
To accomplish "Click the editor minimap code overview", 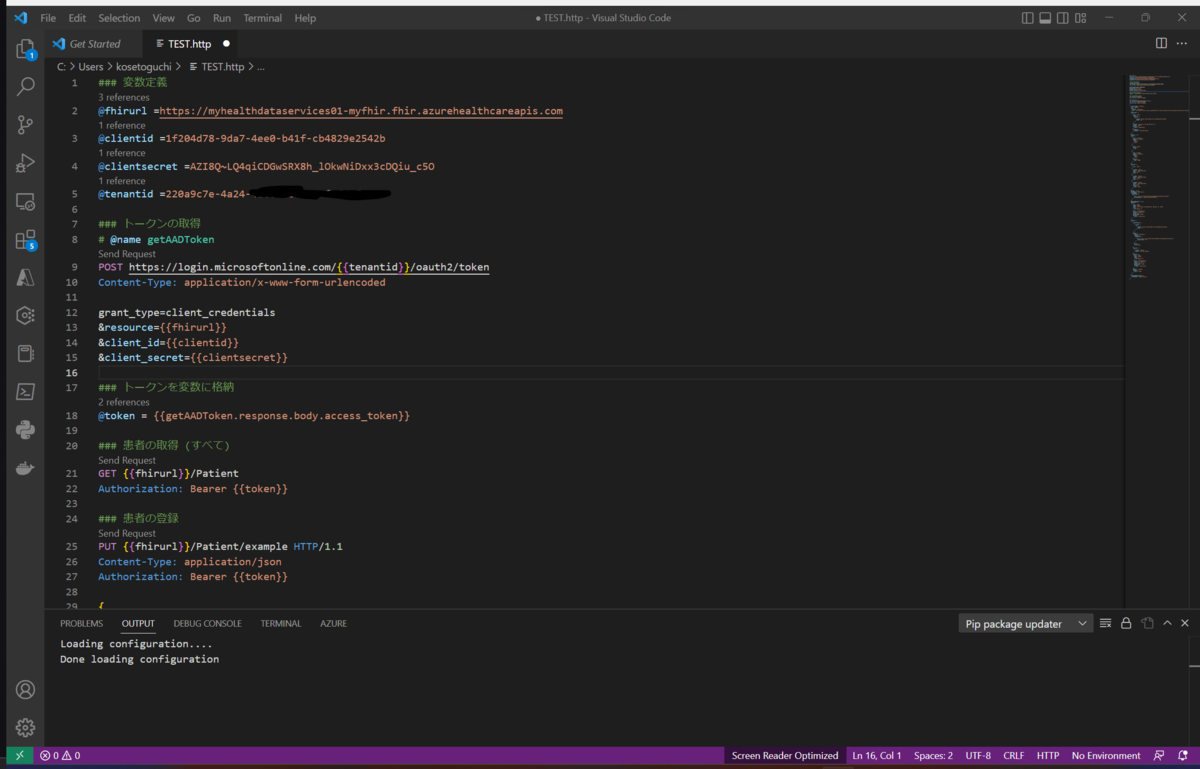I will [x=1160, y=176].
